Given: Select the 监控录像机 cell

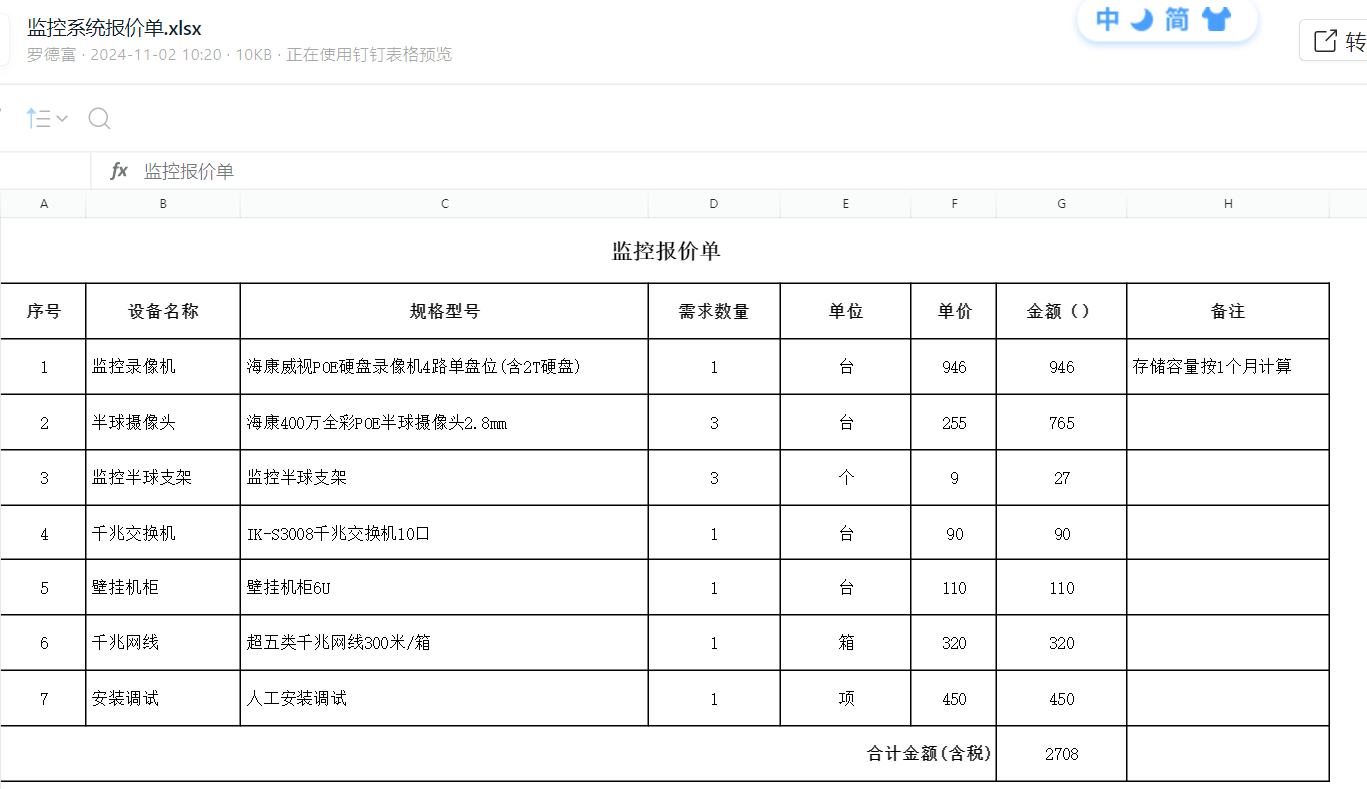Looking at the screenshot, I should click(163, 367).
